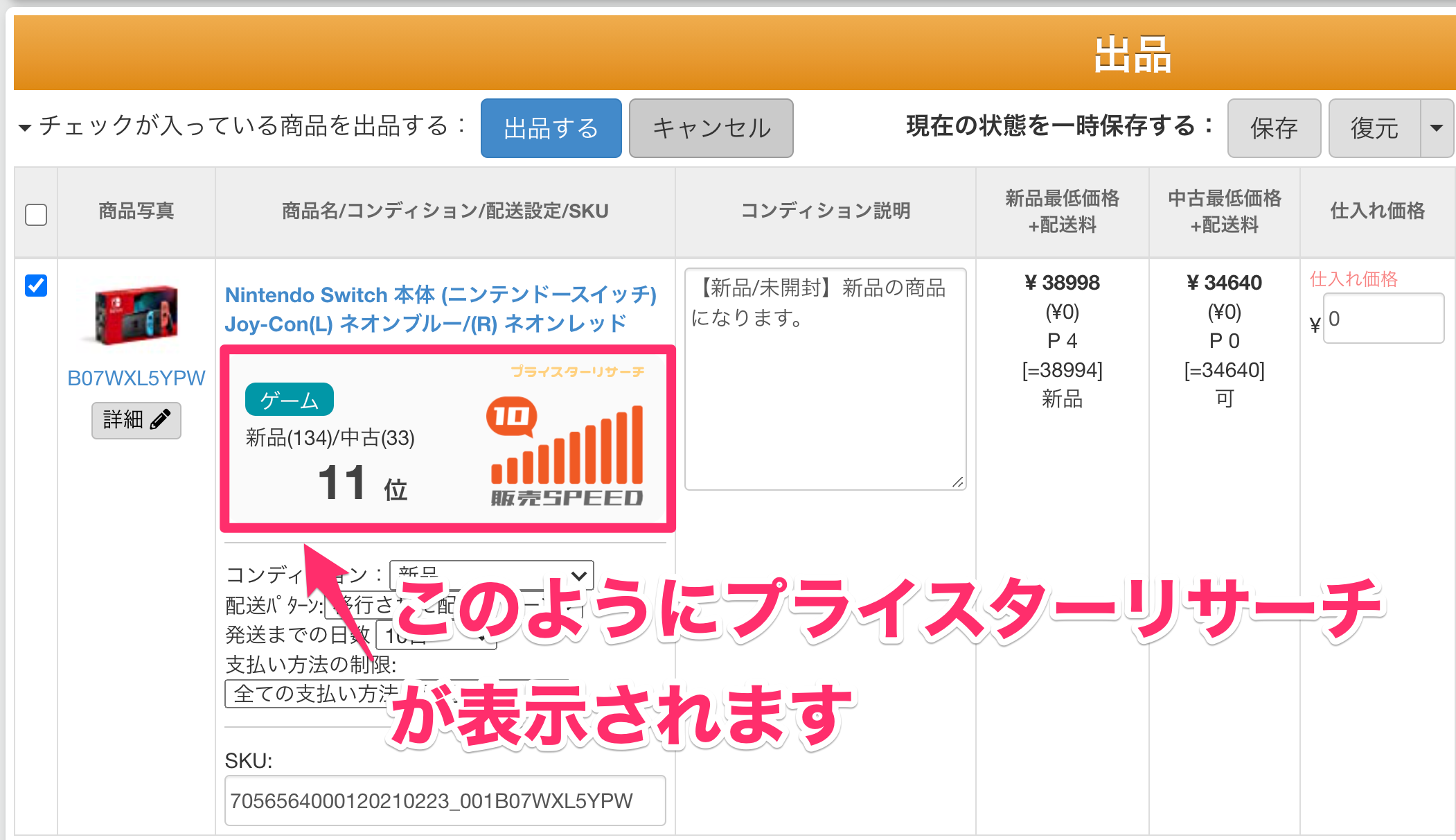Viewport: 1456px width, 840px height.
Task: Click the 詳細 edit button
Action: 136,420
